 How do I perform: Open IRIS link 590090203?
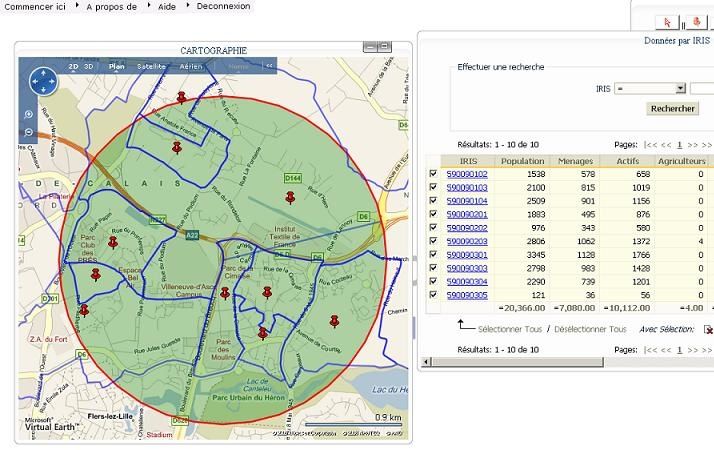[467, 241]
